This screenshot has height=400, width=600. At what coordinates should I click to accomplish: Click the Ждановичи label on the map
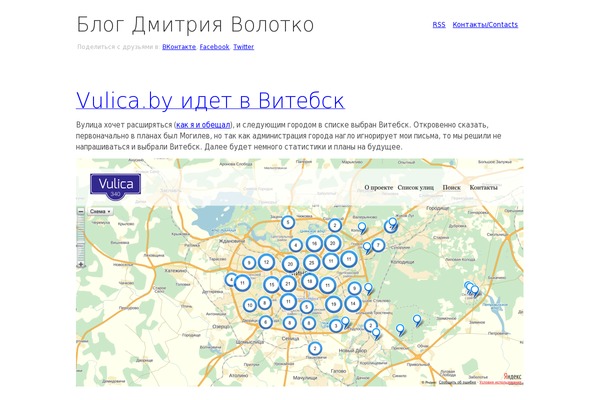point(231,241)
